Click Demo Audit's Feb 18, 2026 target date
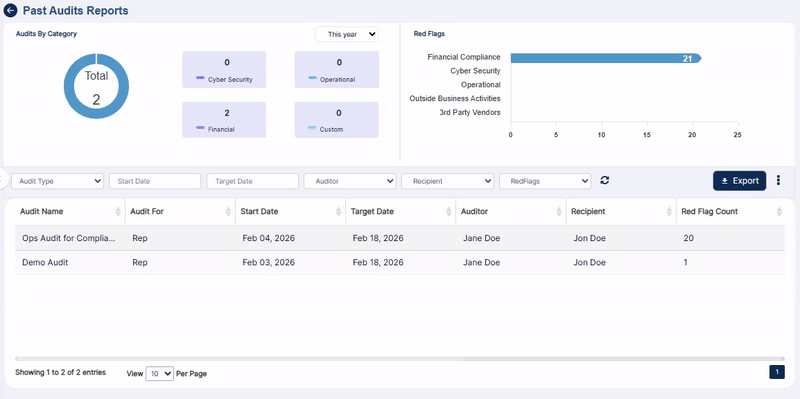The width and height of the screenshot is (800, 399). [378, 263]
